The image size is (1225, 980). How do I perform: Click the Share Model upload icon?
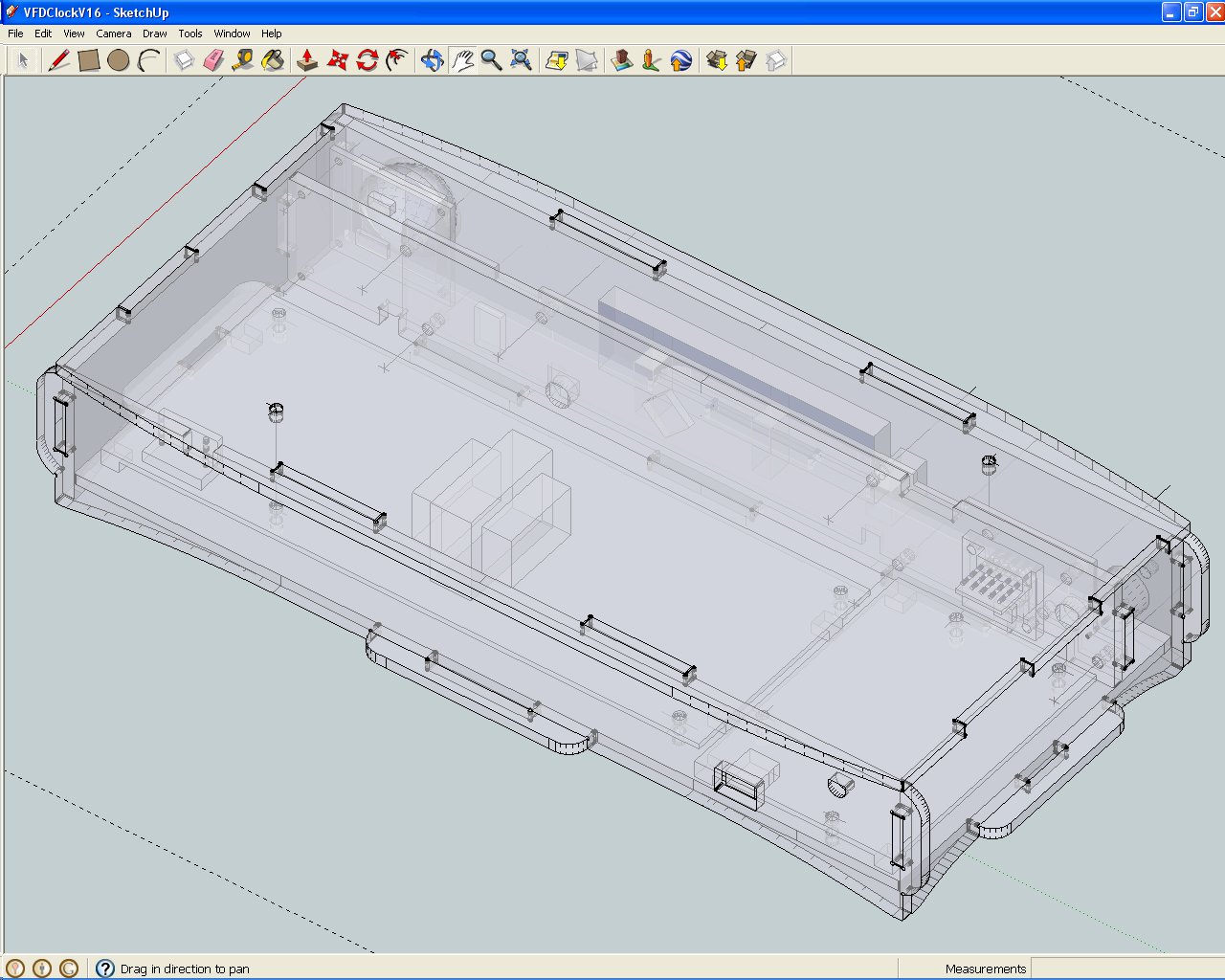(x=746, y=61)
